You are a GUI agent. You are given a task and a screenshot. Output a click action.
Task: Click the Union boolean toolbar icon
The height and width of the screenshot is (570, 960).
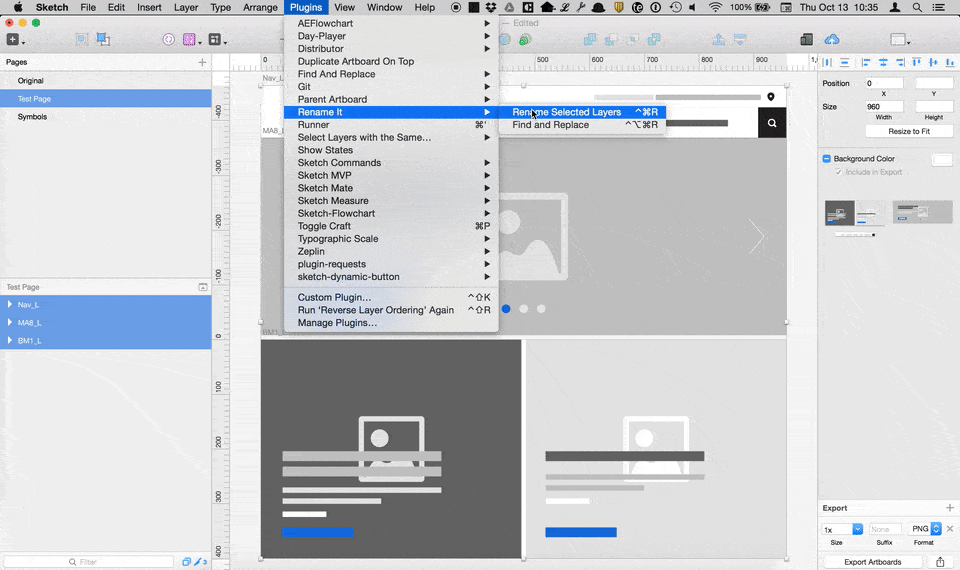pos(590,40)
